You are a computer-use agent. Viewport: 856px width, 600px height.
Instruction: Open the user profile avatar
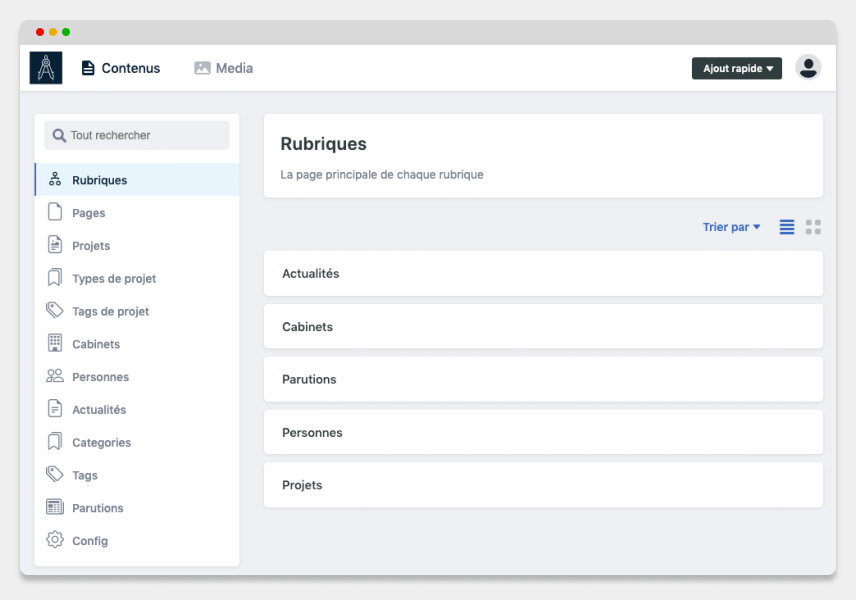(808, 68)
